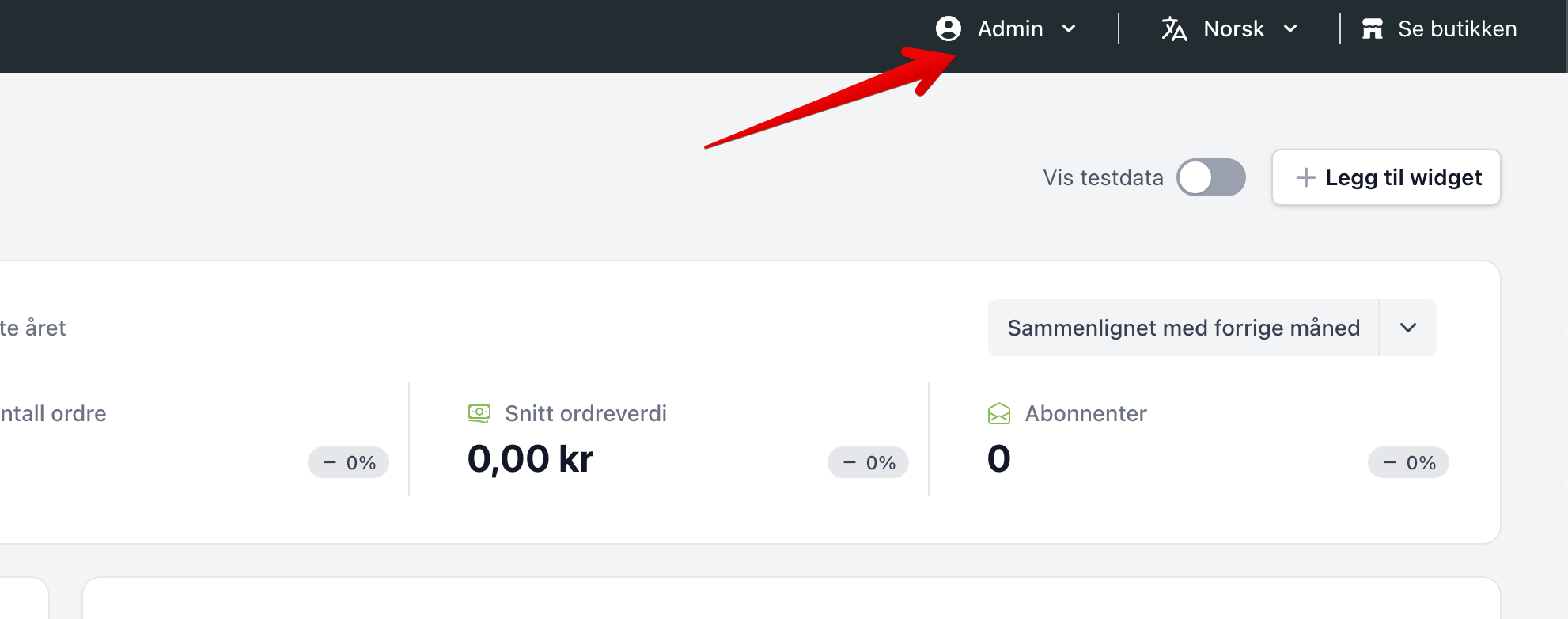This screenshot has height=619, width=1568.
Task: Open the Norsk language menu
Action: tap(1230, 29)
